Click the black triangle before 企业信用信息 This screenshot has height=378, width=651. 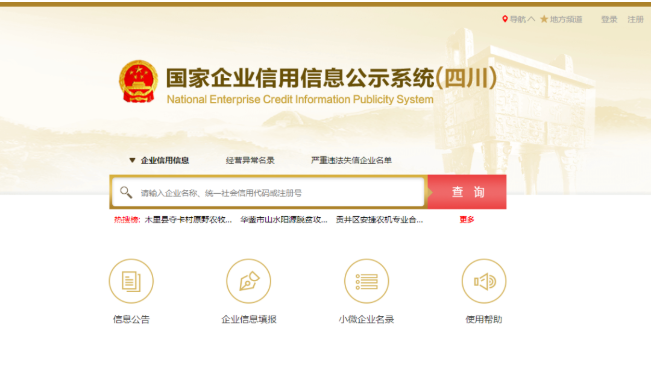click(132, 160)
